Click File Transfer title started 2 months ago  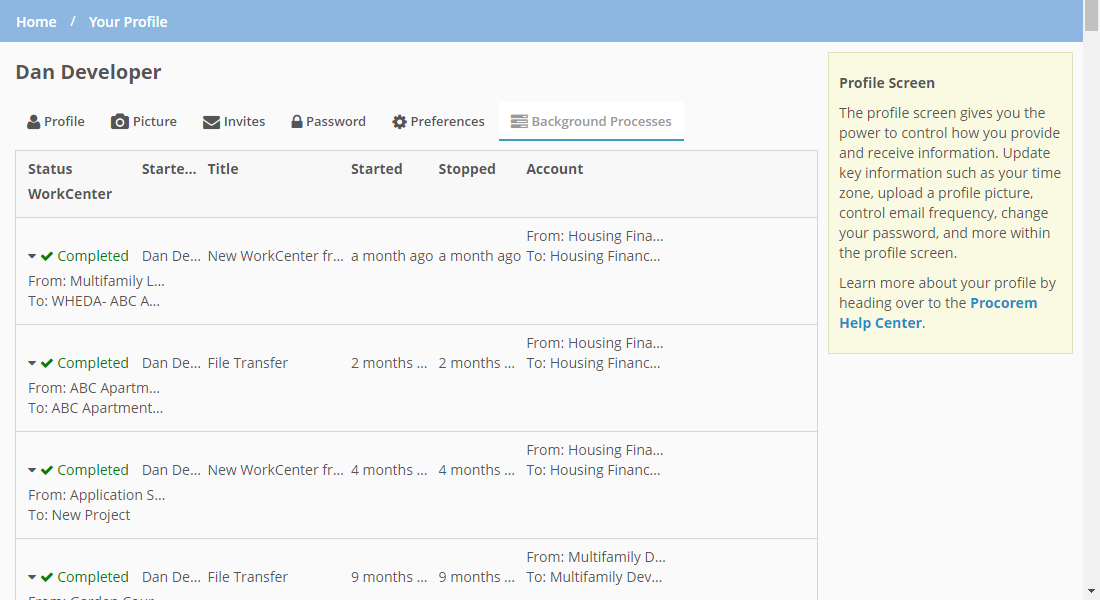click(x=248, y=364)
